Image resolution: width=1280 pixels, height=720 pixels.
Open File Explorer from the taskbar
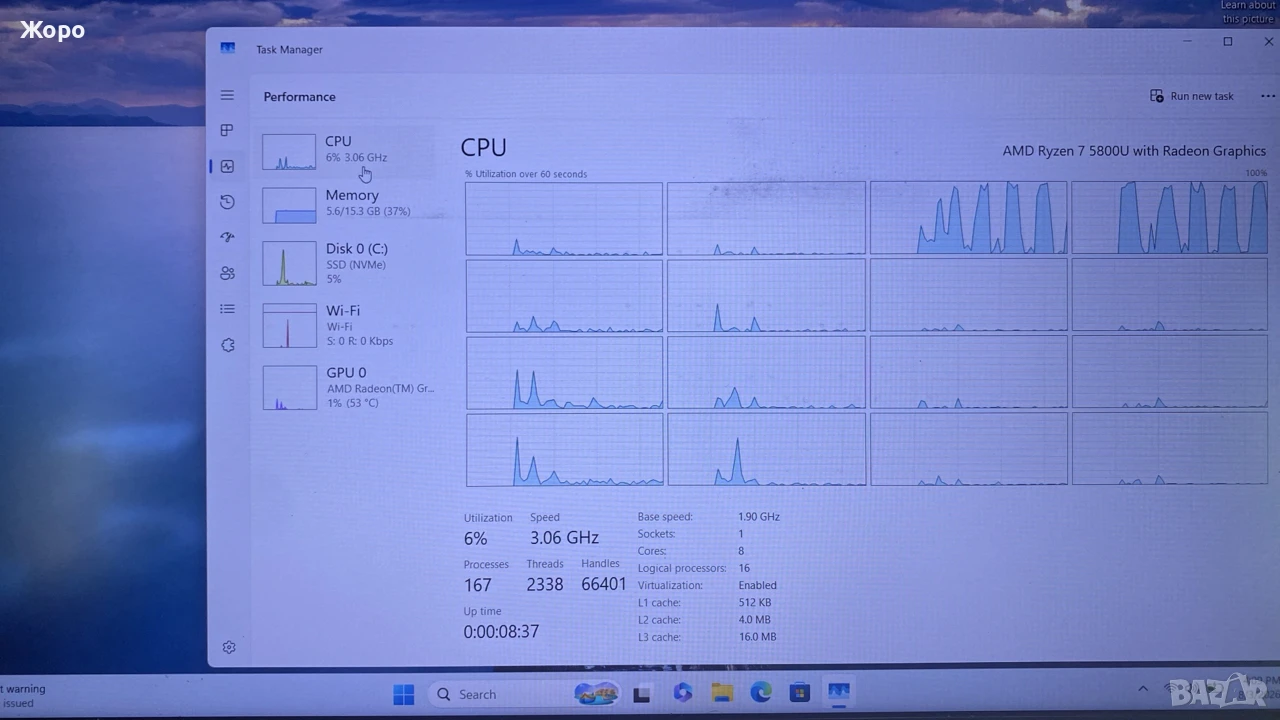pyautogui.click(x=722, y=693)
